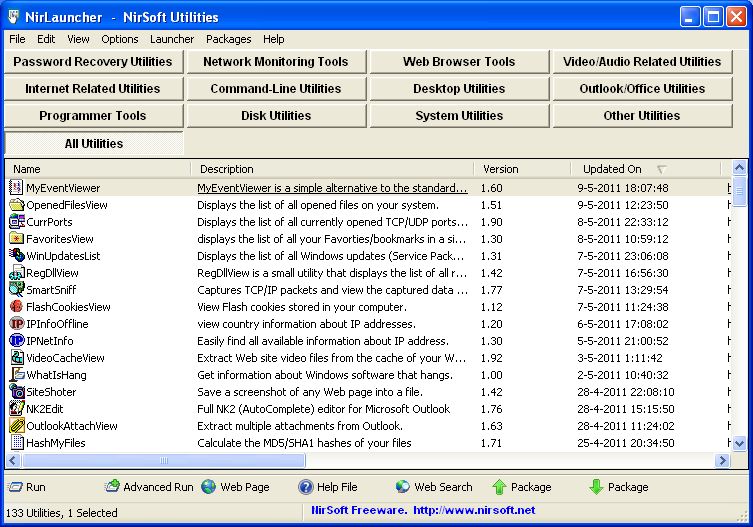Click the up arrow Package icon
The height and width of the screenshot is (527, 753).
(x=499, y=487)
